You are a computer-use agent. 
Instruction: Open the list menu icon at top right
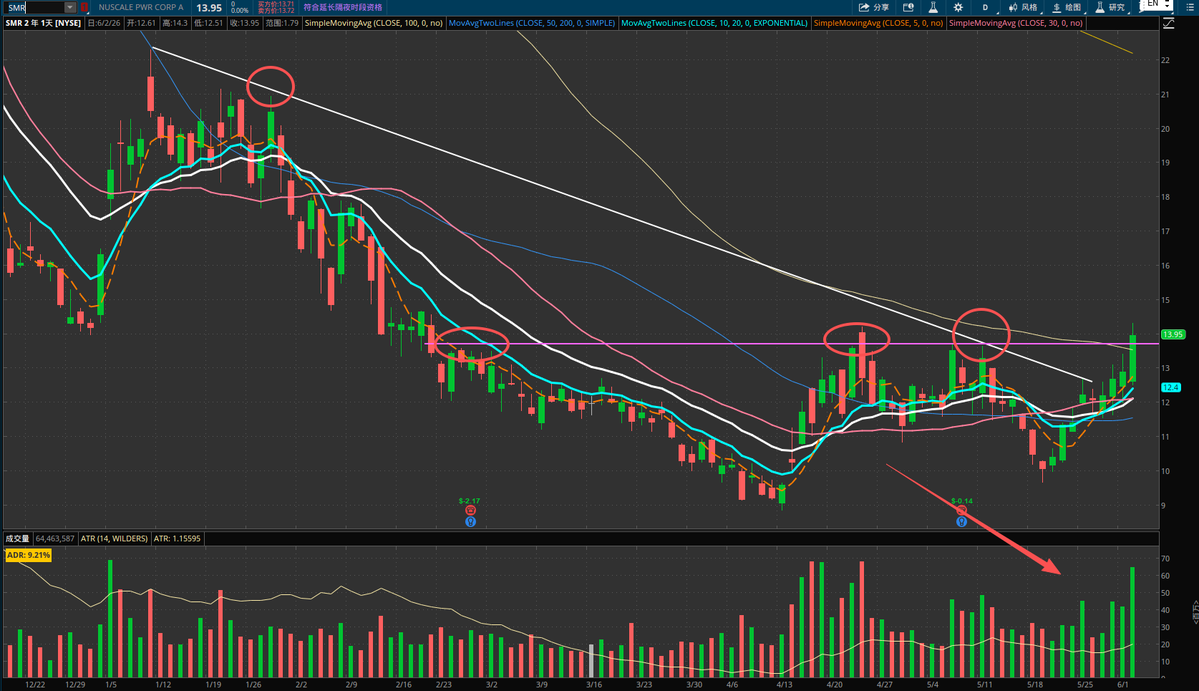coord(1190,8)
